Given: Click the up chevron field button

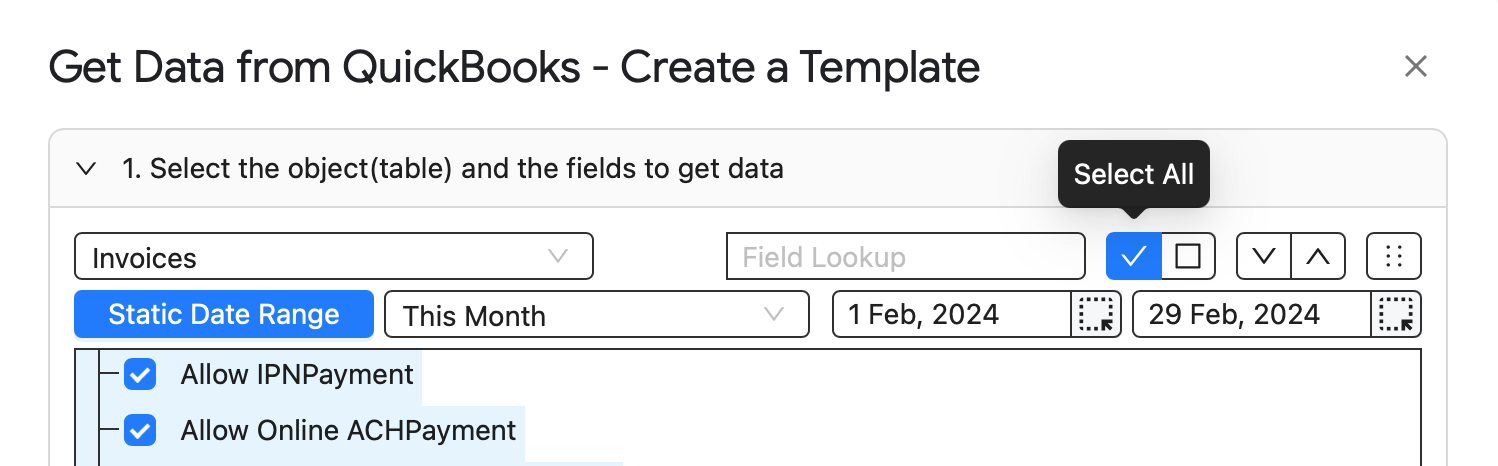Looking at the screenshot, I should tap(1319, 256).
